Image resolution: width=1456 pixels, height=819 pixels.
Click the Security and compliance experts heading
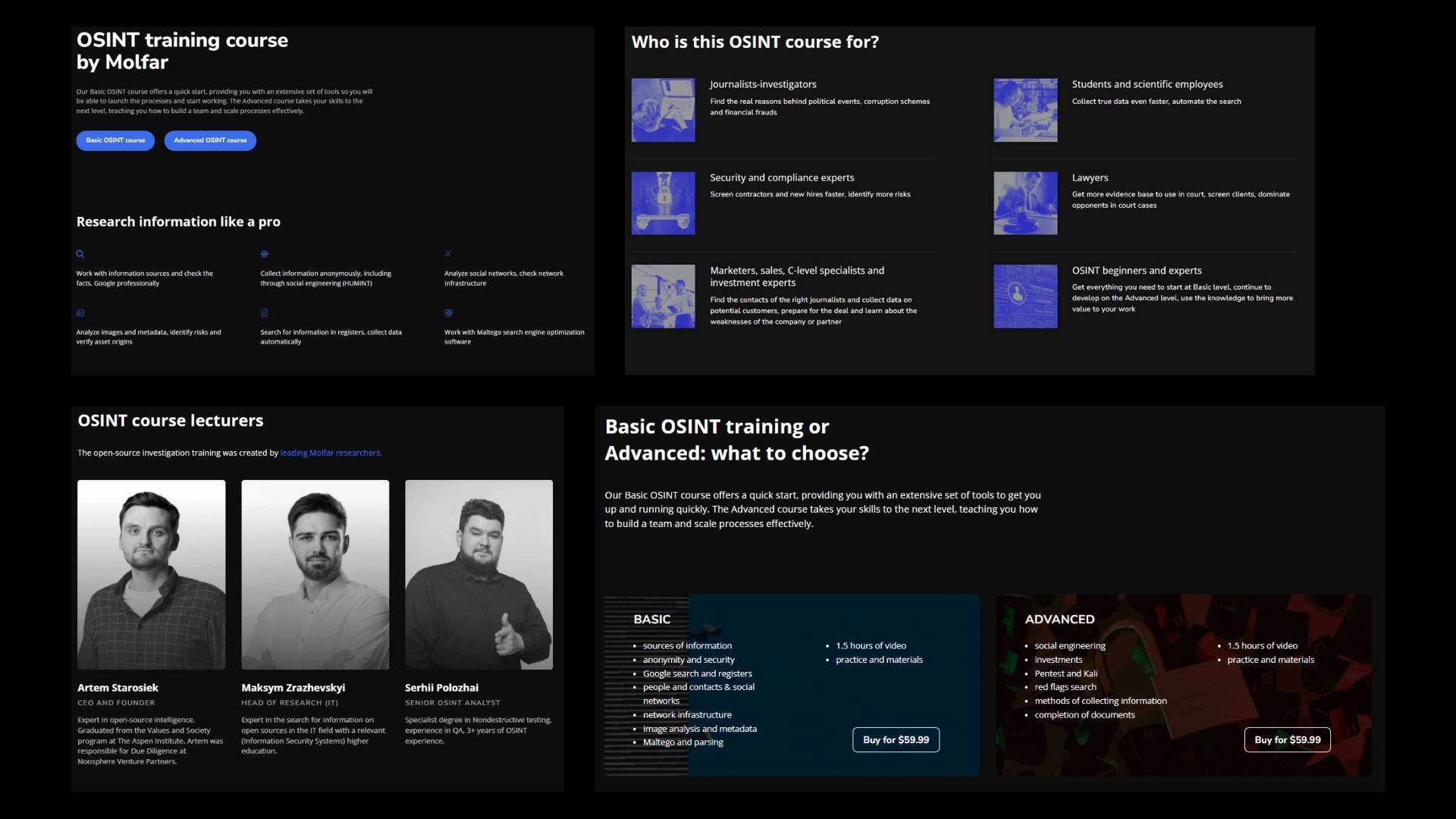tap(782, 177)
